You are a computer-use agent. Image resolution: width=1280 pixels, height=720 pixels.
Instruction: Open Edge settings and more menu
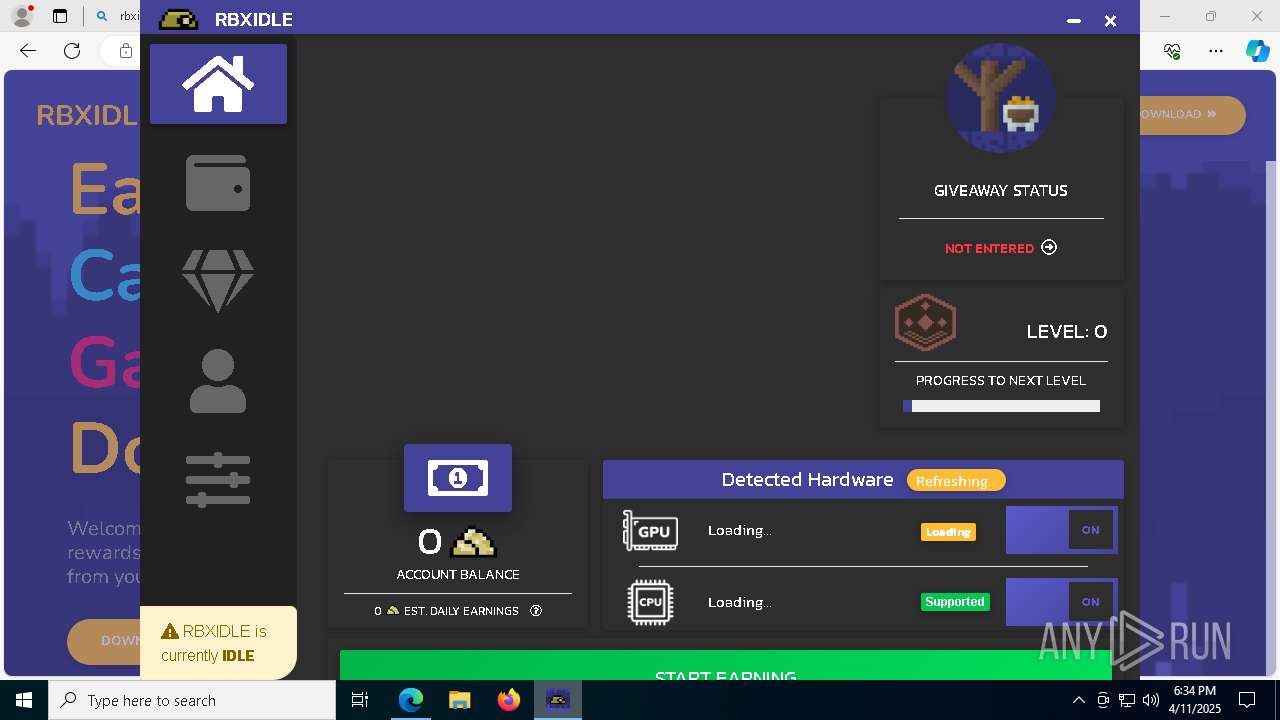1216,51
